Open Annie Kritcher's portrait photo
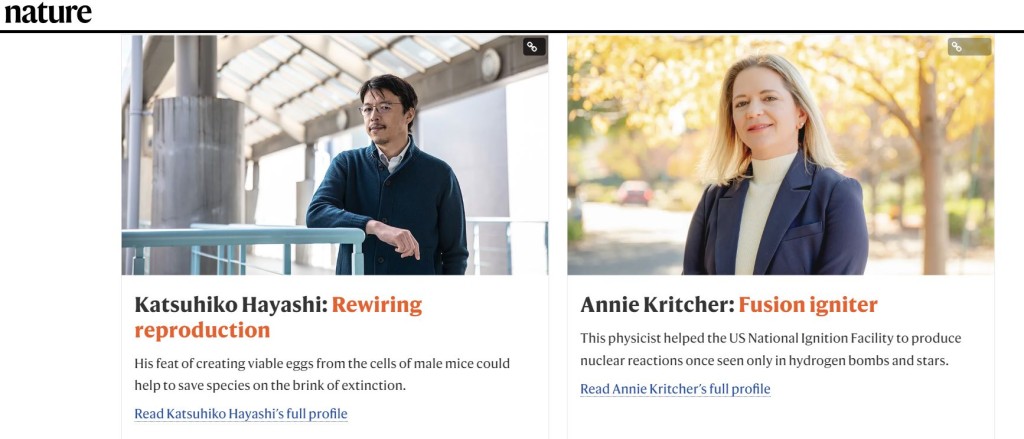 [x=780, y=155]
